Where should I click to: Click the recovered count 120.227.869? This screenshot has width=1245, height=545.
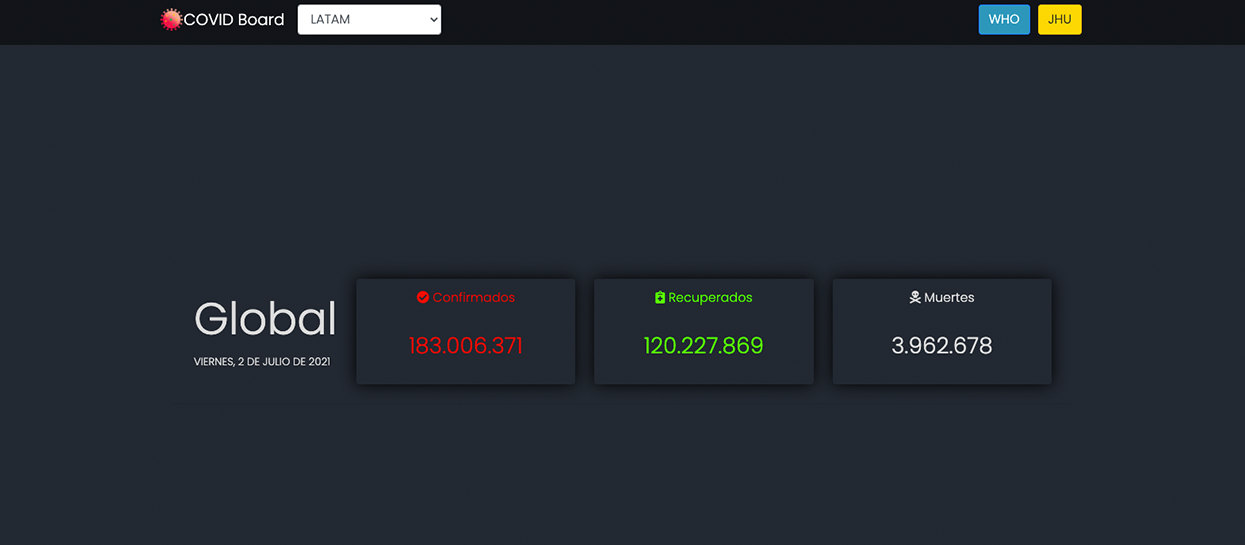703,346
